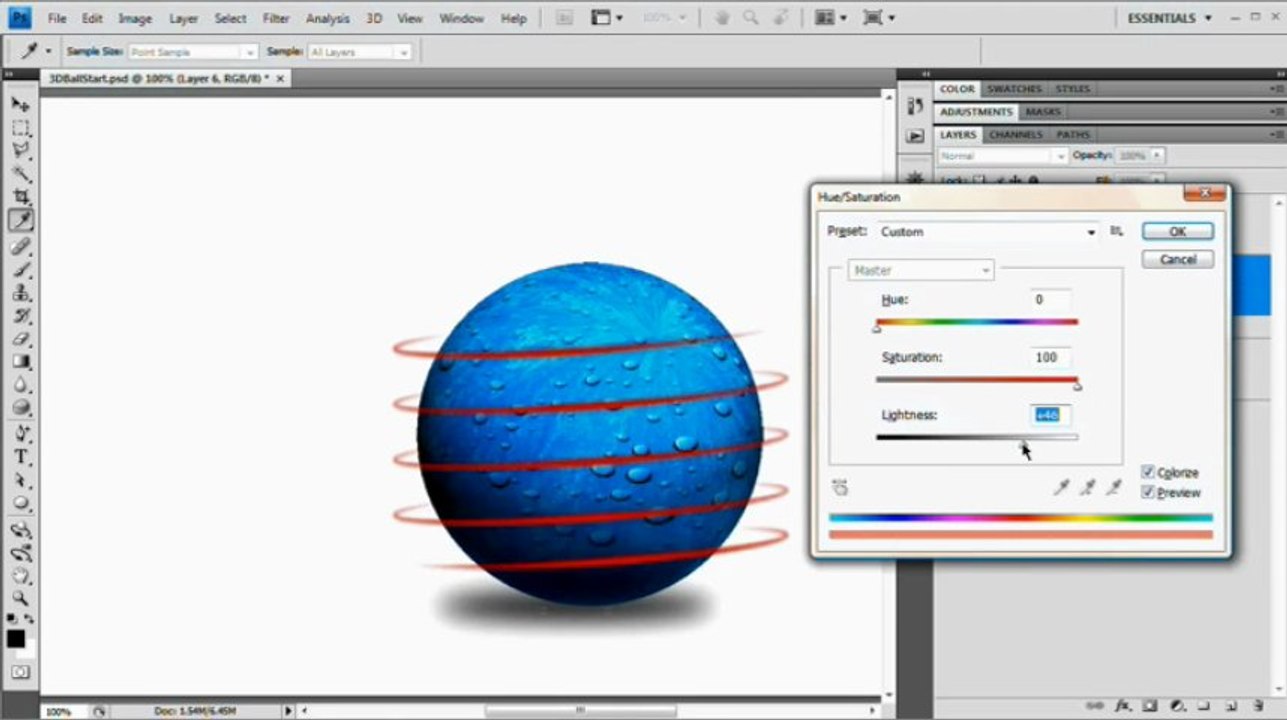The width and height of the screenshot is (1287, 720).
Task: Open the collapsed Actions panel icon
Action: click(915, 136)
